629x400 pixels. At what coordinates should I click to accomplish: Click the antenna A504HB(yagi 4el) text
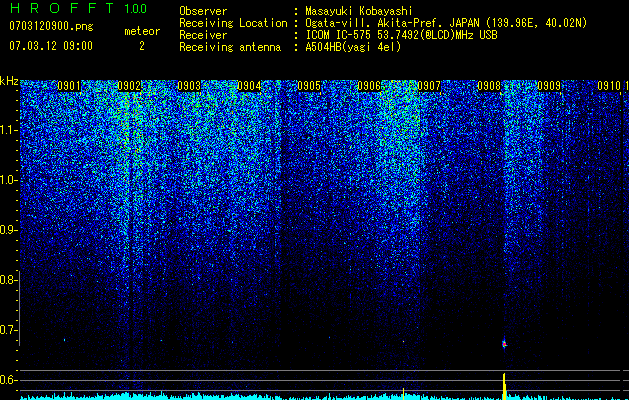tap(353, 47)
